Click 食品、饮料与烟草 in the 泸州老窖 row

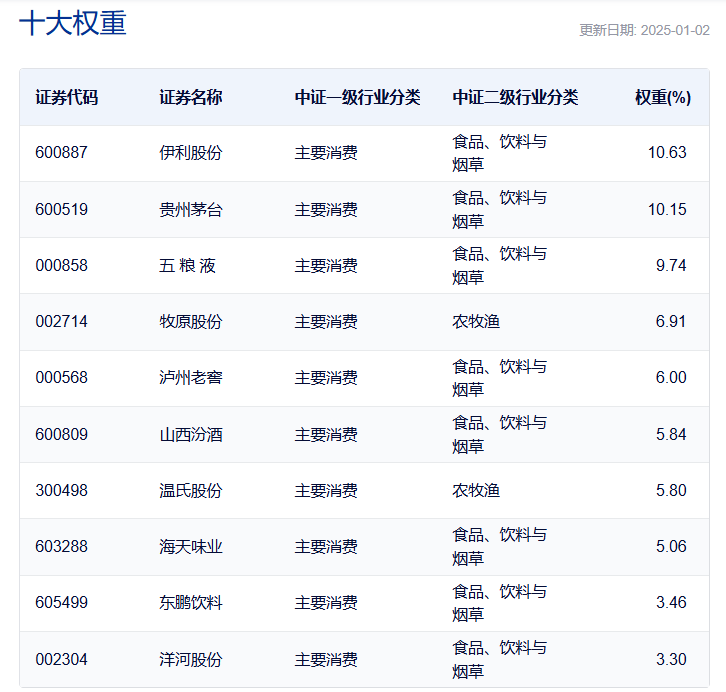pos(500,378)
